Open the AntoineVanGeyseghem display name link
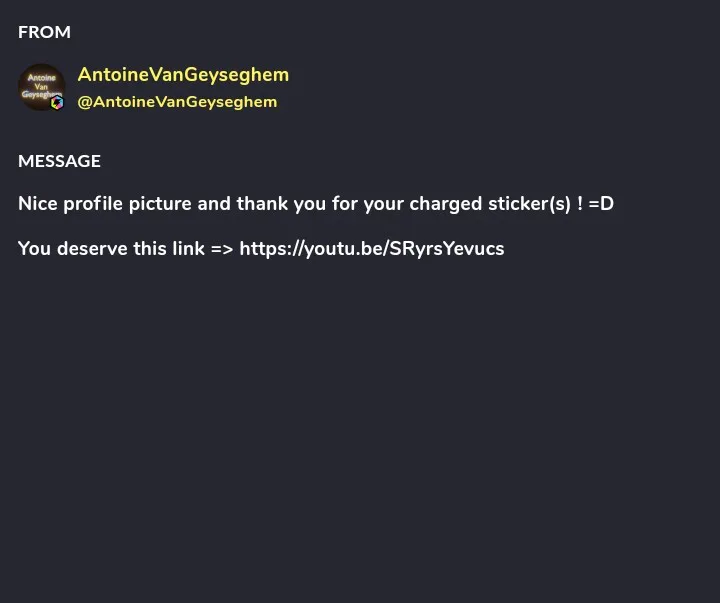This screenshot has height=603, width=720. [x=183, y=75]
